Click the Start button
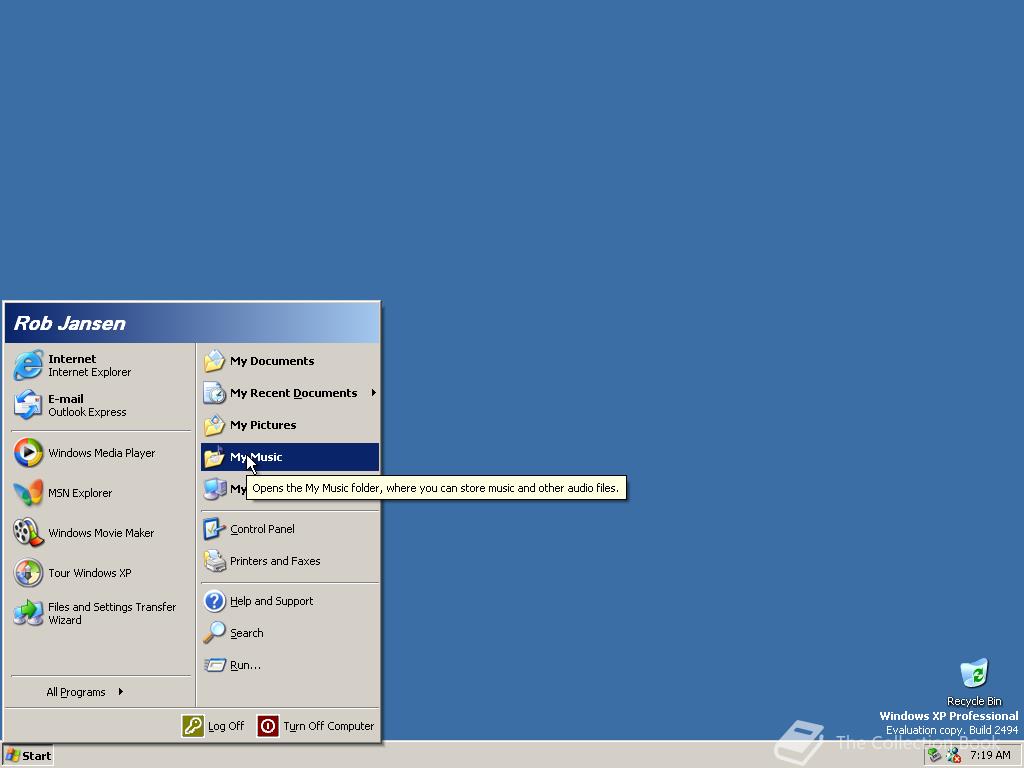Screen dimensions: 1024x768 (28, 756)
